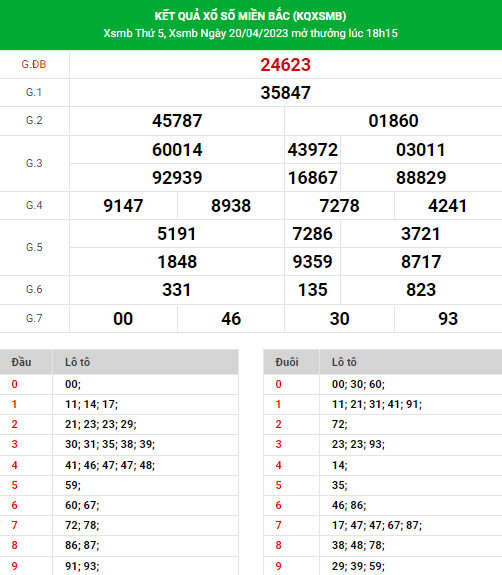Click the Đầu column header

coord(21,362)
